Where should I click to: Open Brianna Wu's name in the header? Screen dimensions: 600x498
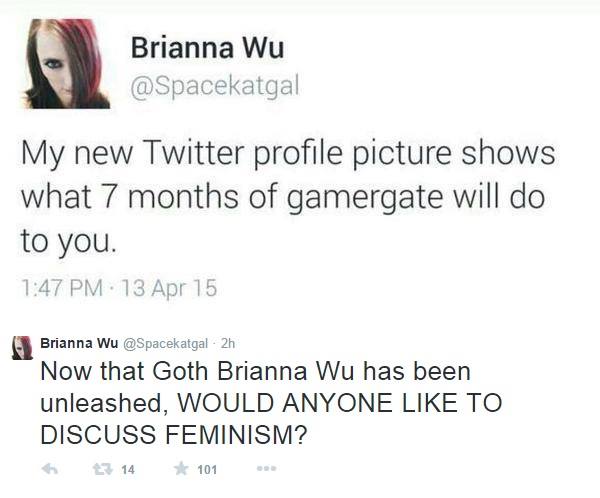(x=207, y=48)
